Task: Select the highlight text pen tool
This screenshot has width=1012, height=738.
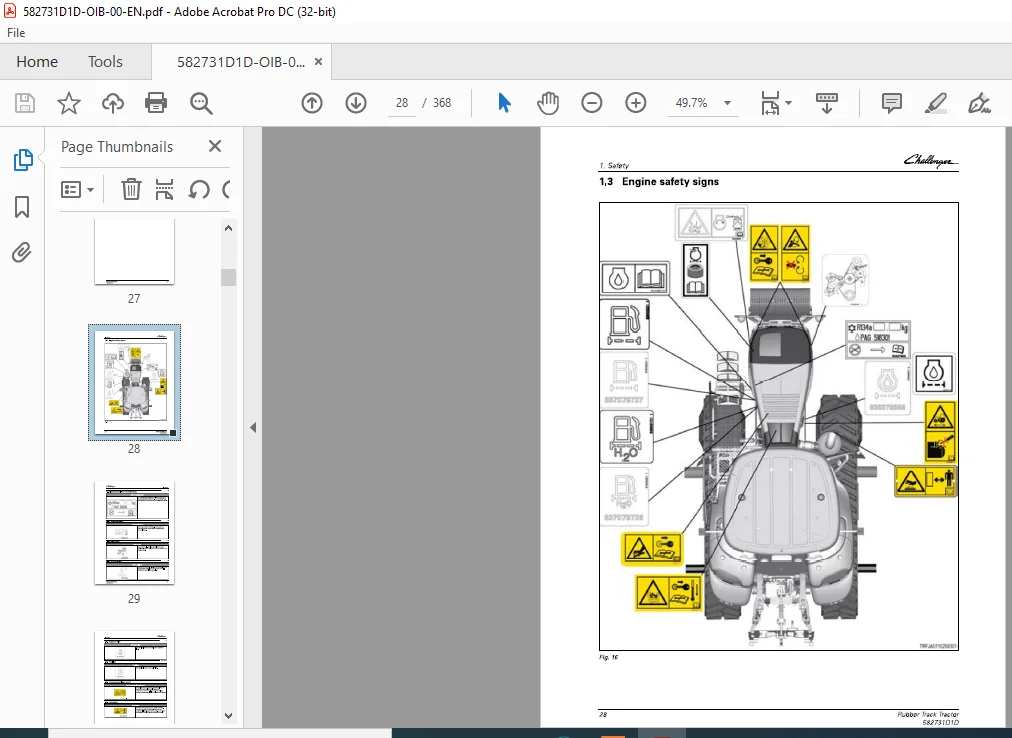Action: click(935, 103)
